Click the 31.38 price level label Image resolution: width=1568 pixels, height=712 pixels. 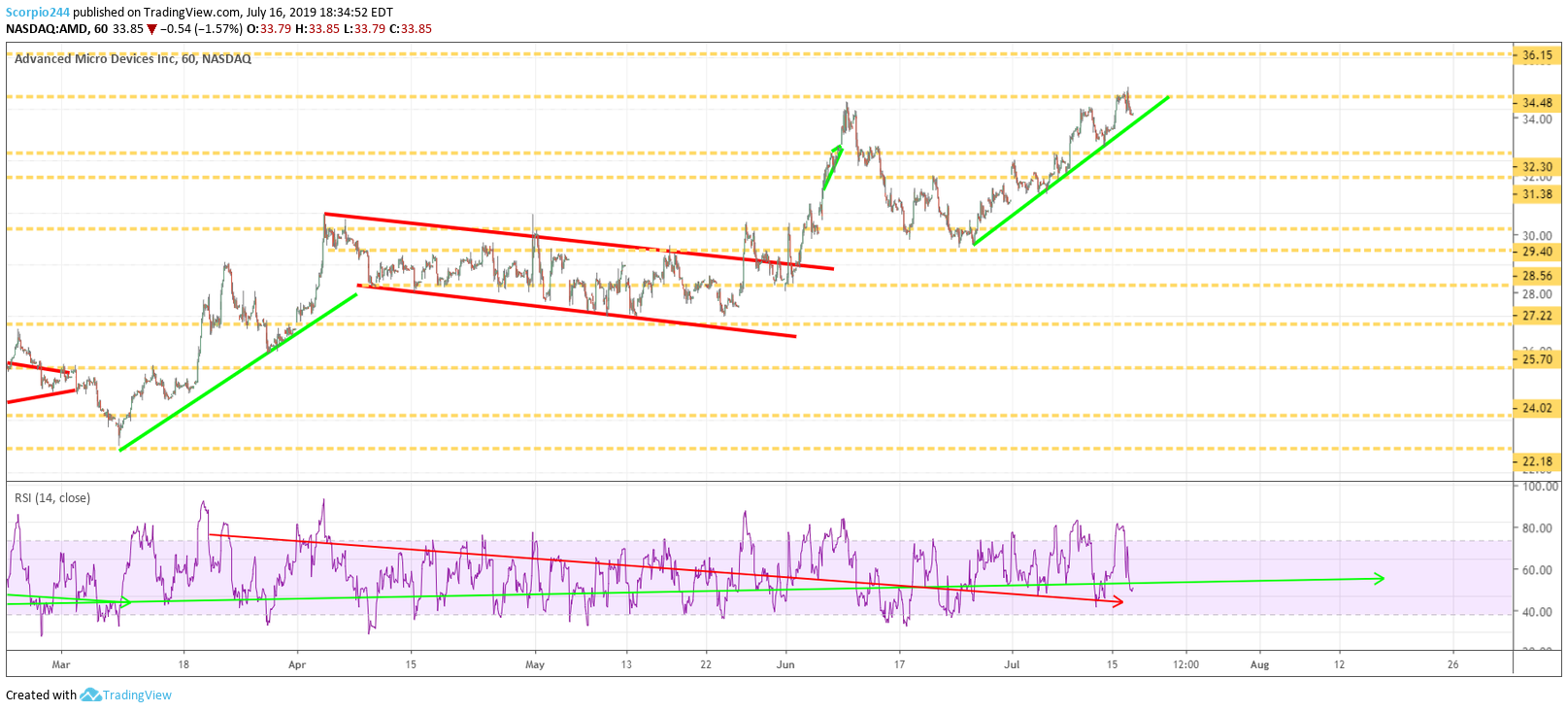tap(1537, 194)
